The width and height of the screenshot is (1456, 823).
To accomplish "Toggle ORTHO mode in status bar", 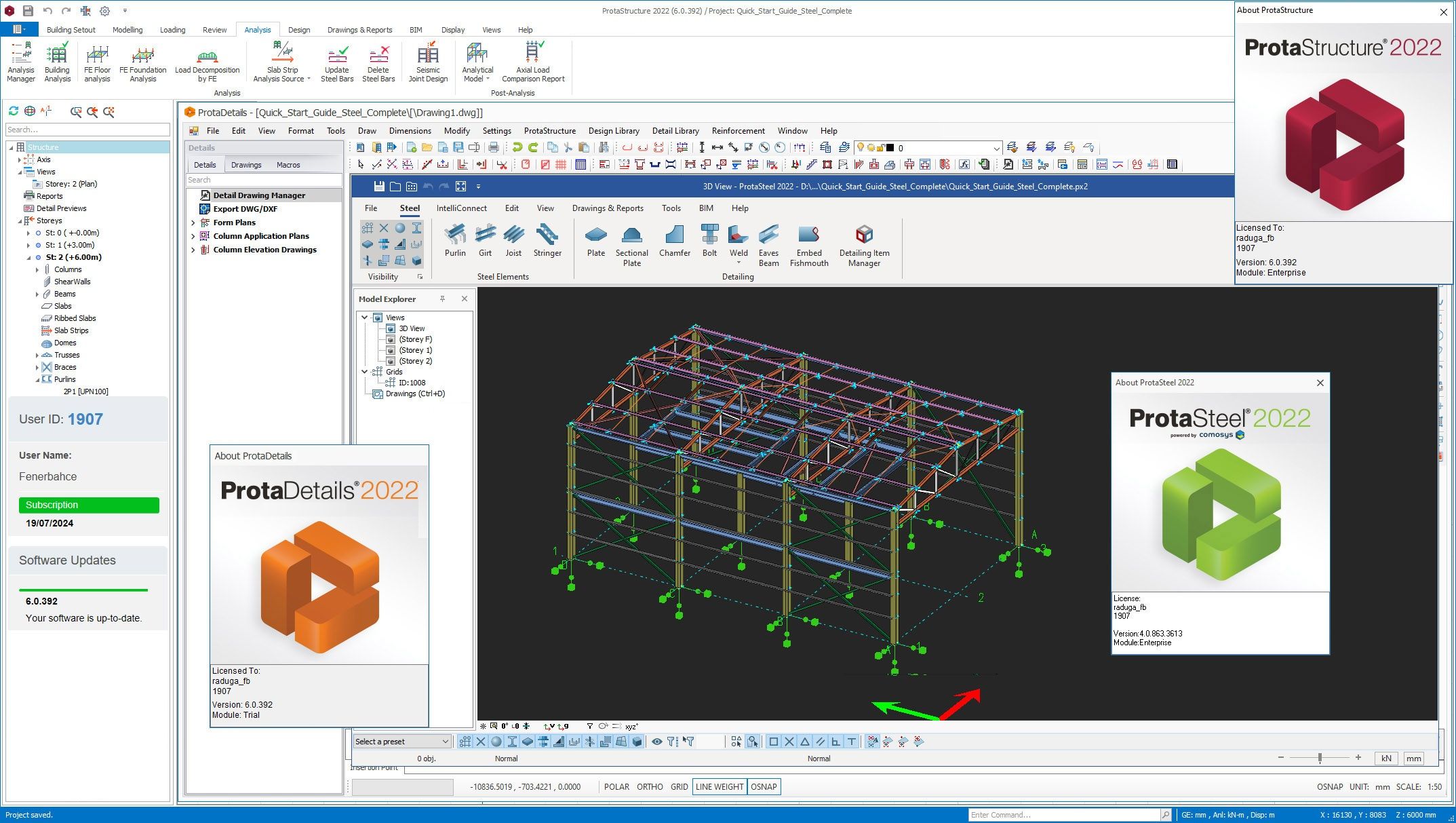I will pos(650,786).
